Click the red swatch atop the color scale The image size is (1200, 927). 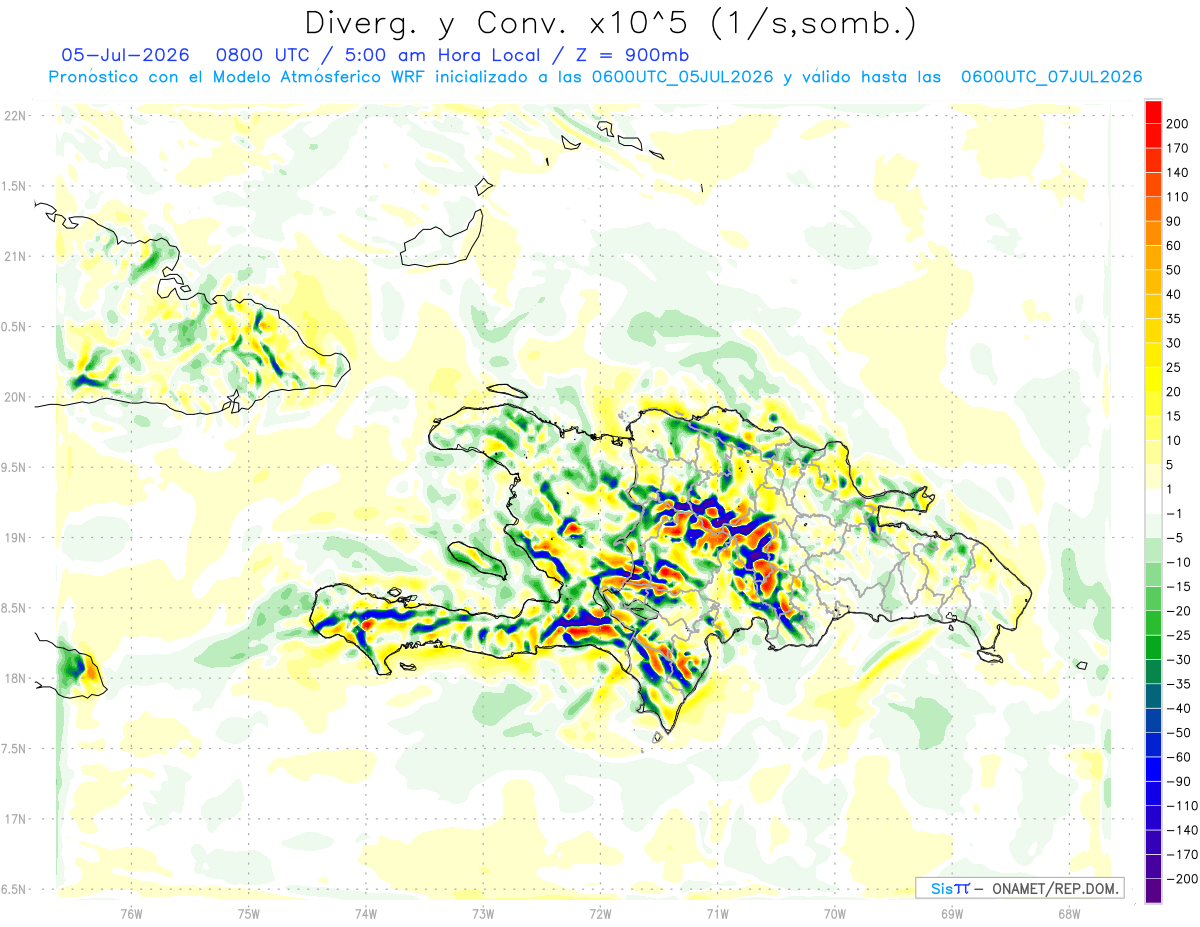click(x=1153, y=112)
